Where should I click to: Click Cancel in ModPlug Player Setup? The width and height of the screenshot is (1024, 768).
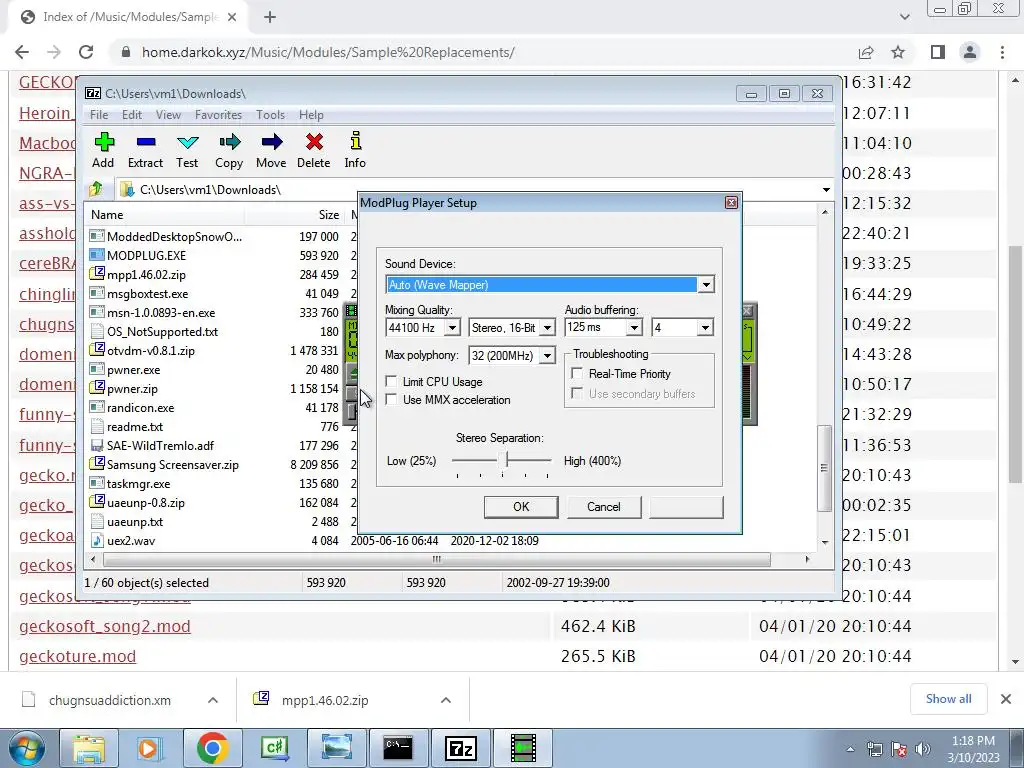(x=604, y=507)
